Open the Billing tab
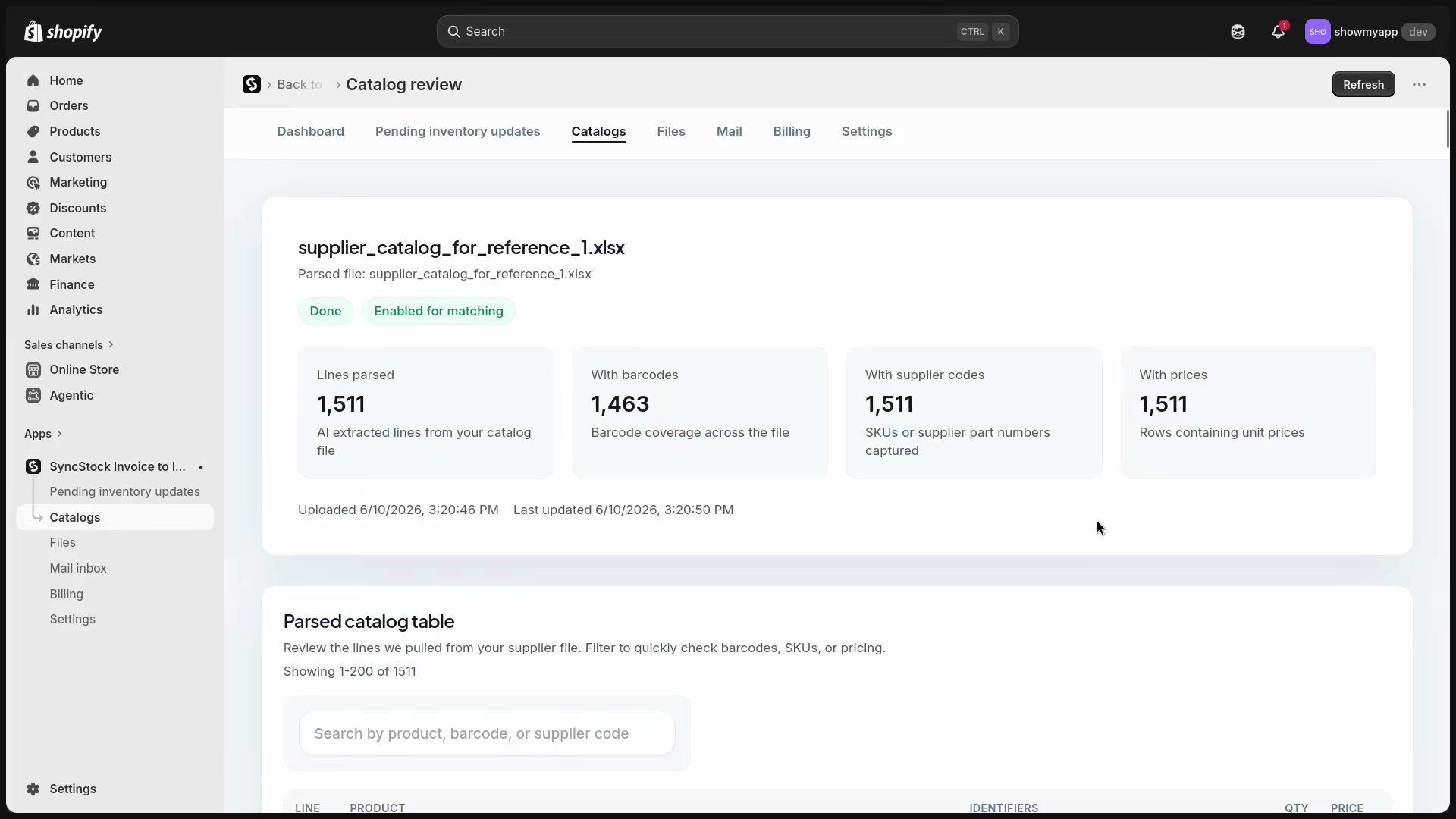 [792, 131]
